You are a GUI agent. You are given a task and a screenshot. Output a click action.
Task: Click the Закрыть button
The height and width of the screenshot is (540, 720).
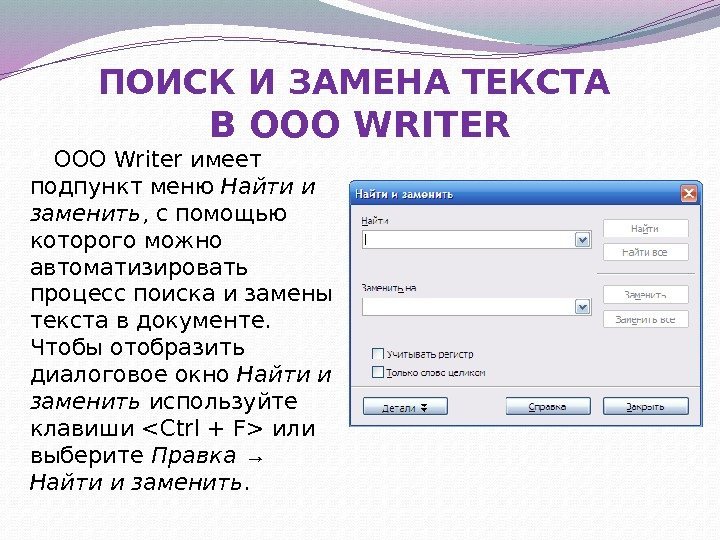646,407
